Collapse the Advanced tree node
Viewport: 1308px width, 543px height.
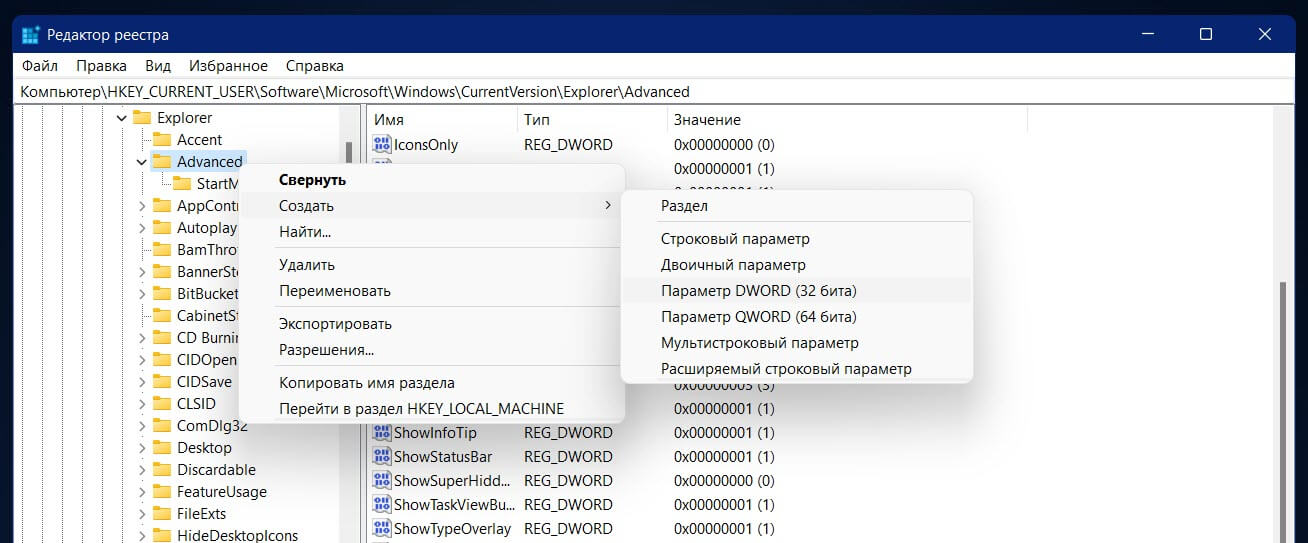pos(141,162)
